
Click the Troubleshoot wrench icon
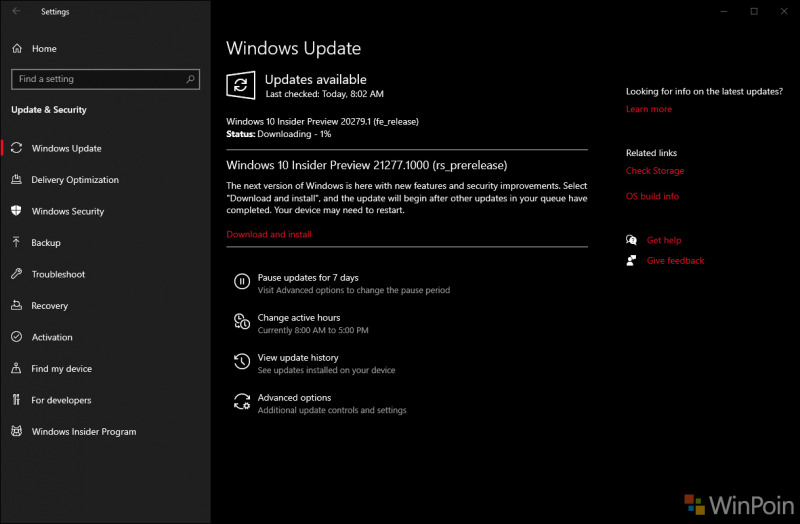(16, 274)
